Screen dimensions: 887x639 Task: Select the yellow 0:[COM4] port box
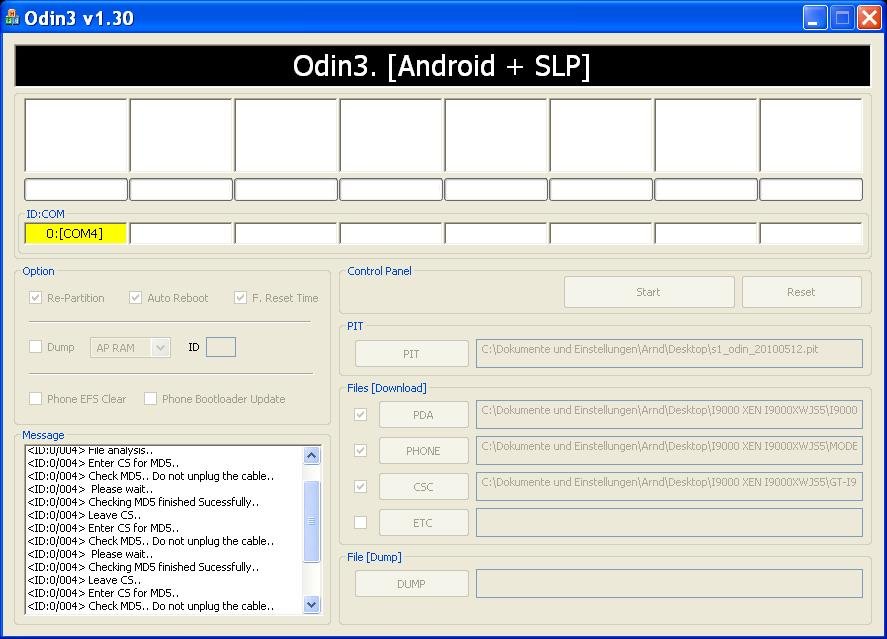(75, 234)
